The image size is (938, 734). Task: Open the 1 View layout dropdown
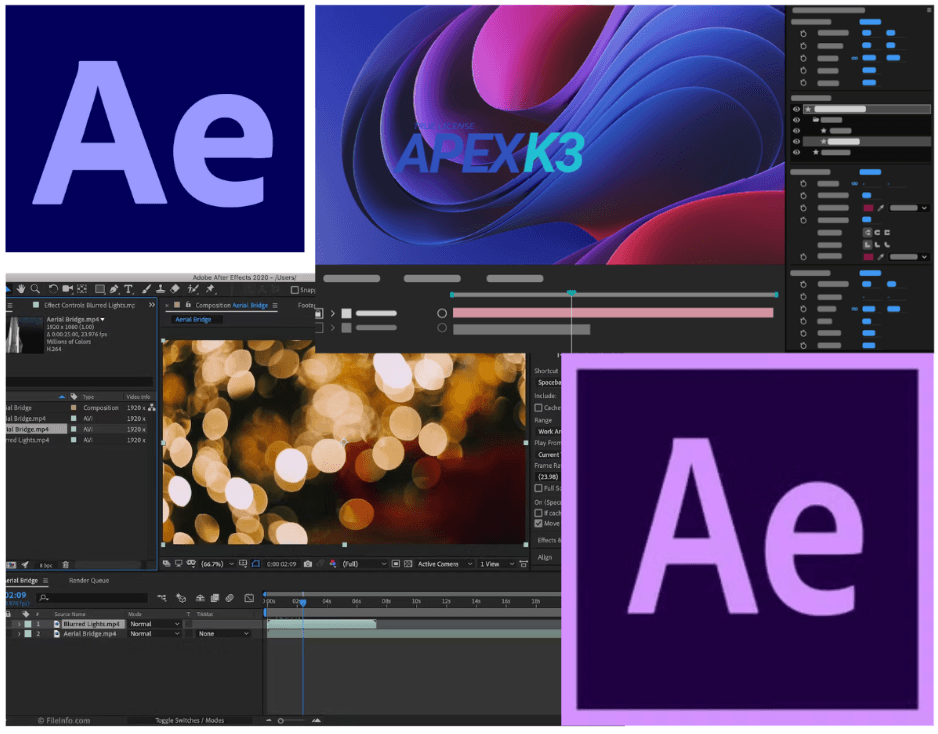coord(497,564)
